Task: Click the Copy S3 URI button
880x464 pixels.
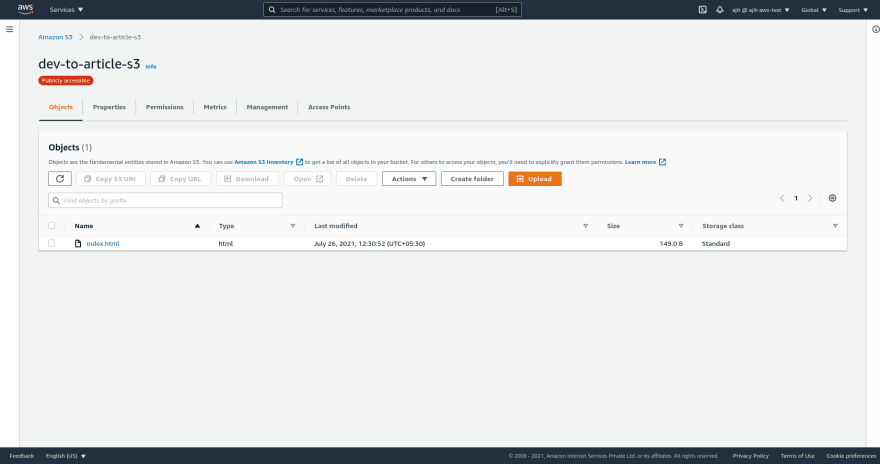Action: pos(111,179)
